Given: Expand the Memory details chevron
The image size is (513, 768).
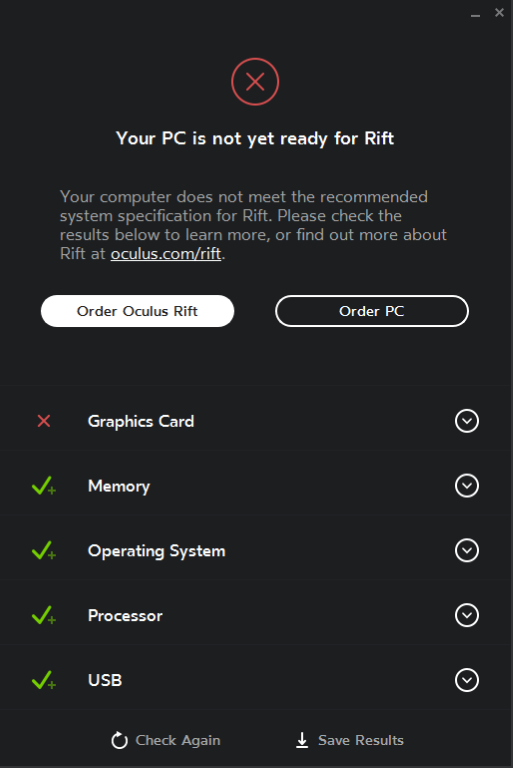Looking at the screenshot, I should 466,485.
